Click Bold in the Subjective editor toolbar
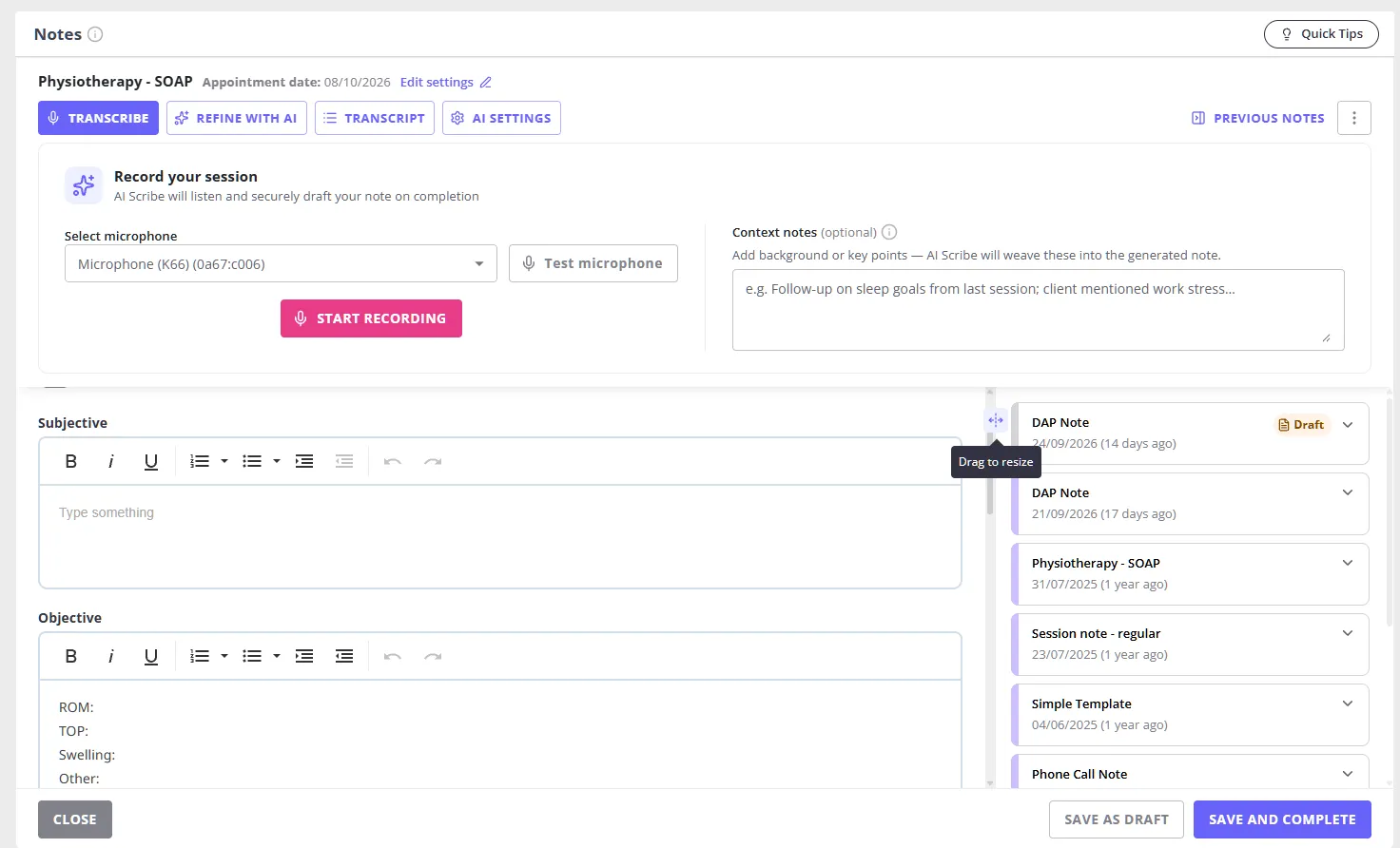The image size is (1400, 848). click(x=70, y=461)
